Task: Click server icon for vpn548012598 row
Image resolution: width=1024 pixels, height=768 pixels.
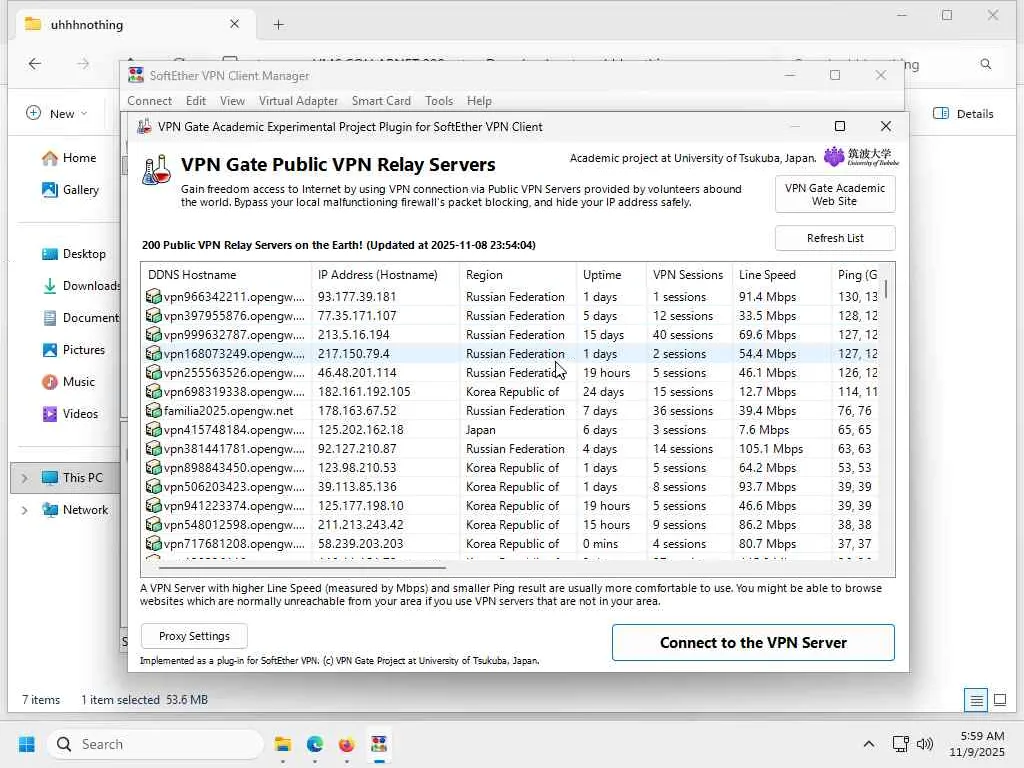Action: coord(153,524)
